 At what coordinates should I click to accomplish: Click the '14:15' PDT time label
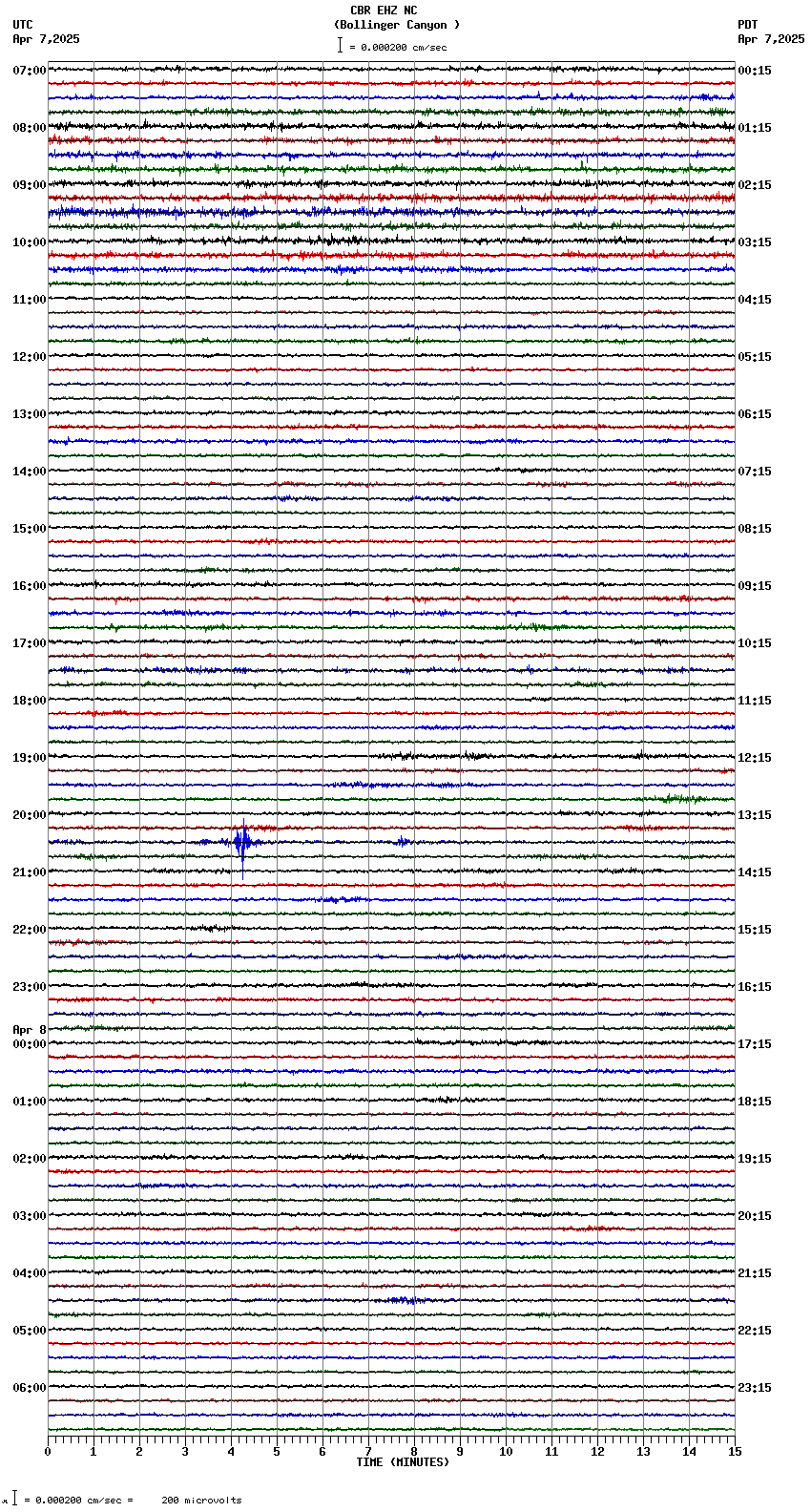755,872
